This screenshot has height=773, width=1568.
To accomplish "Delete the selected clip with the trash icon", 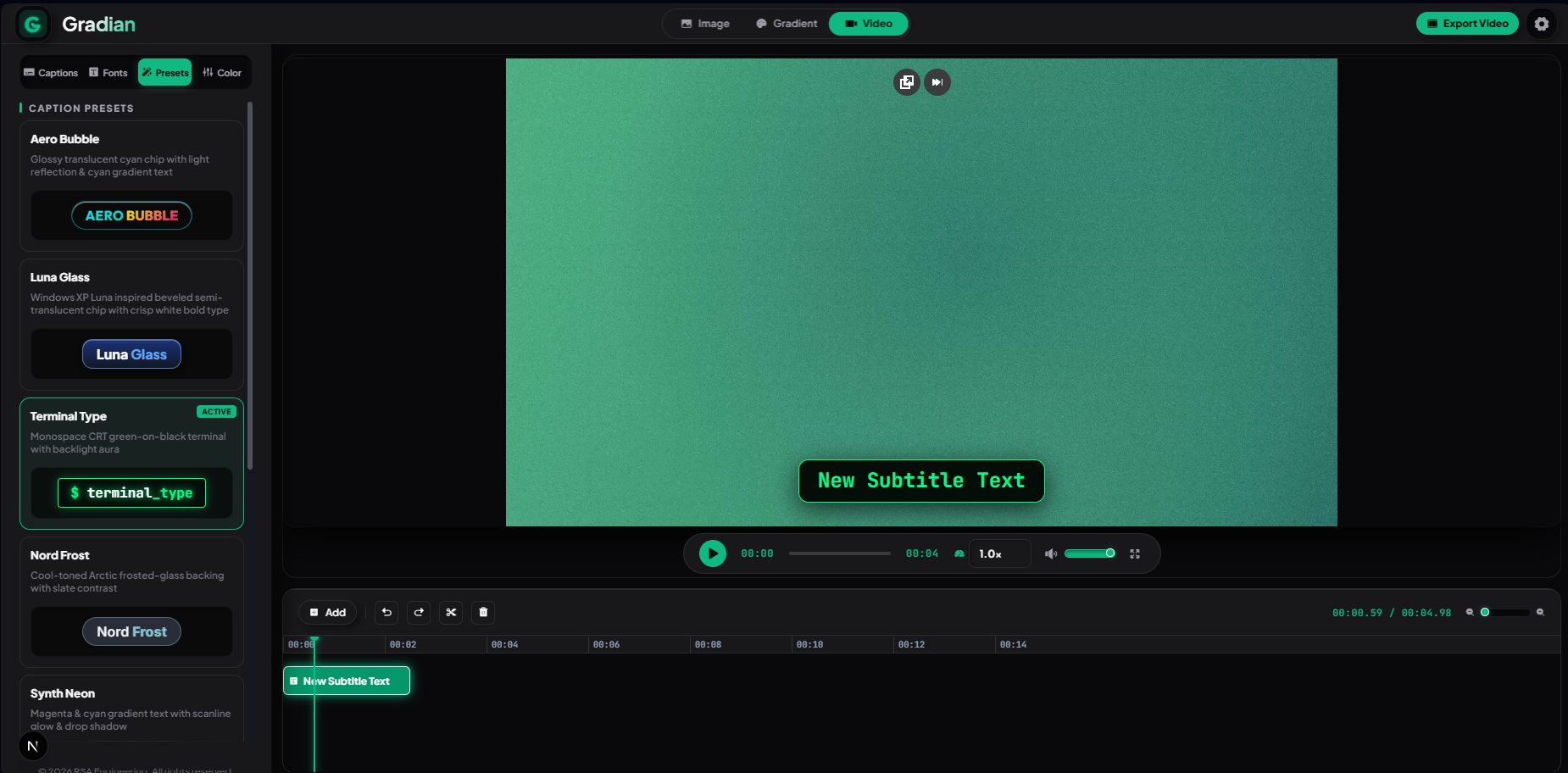I will point(483,612).
